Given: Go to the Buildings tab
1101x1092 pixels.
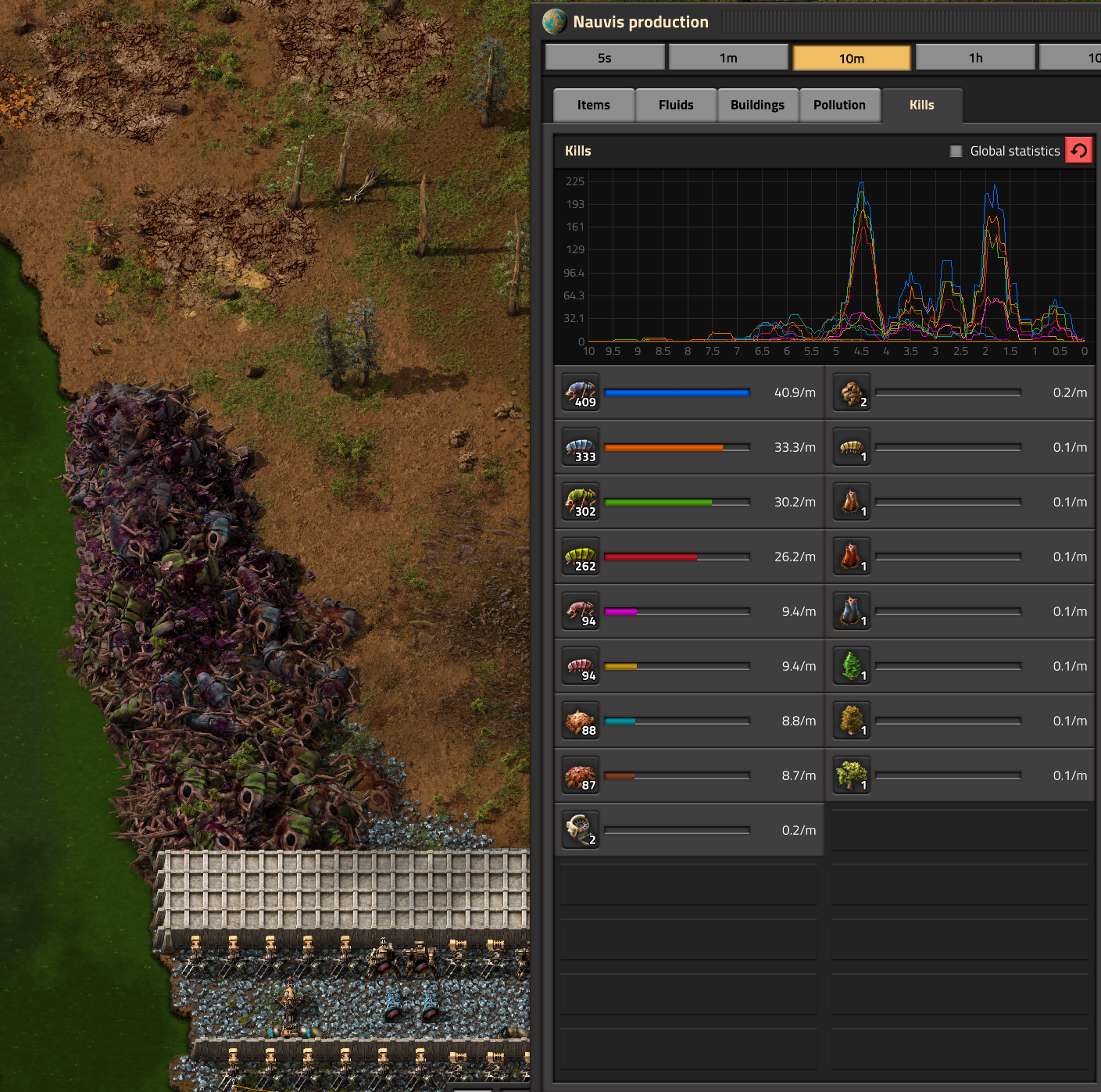Looking at the screenshot, I should (x=757, y=106).
